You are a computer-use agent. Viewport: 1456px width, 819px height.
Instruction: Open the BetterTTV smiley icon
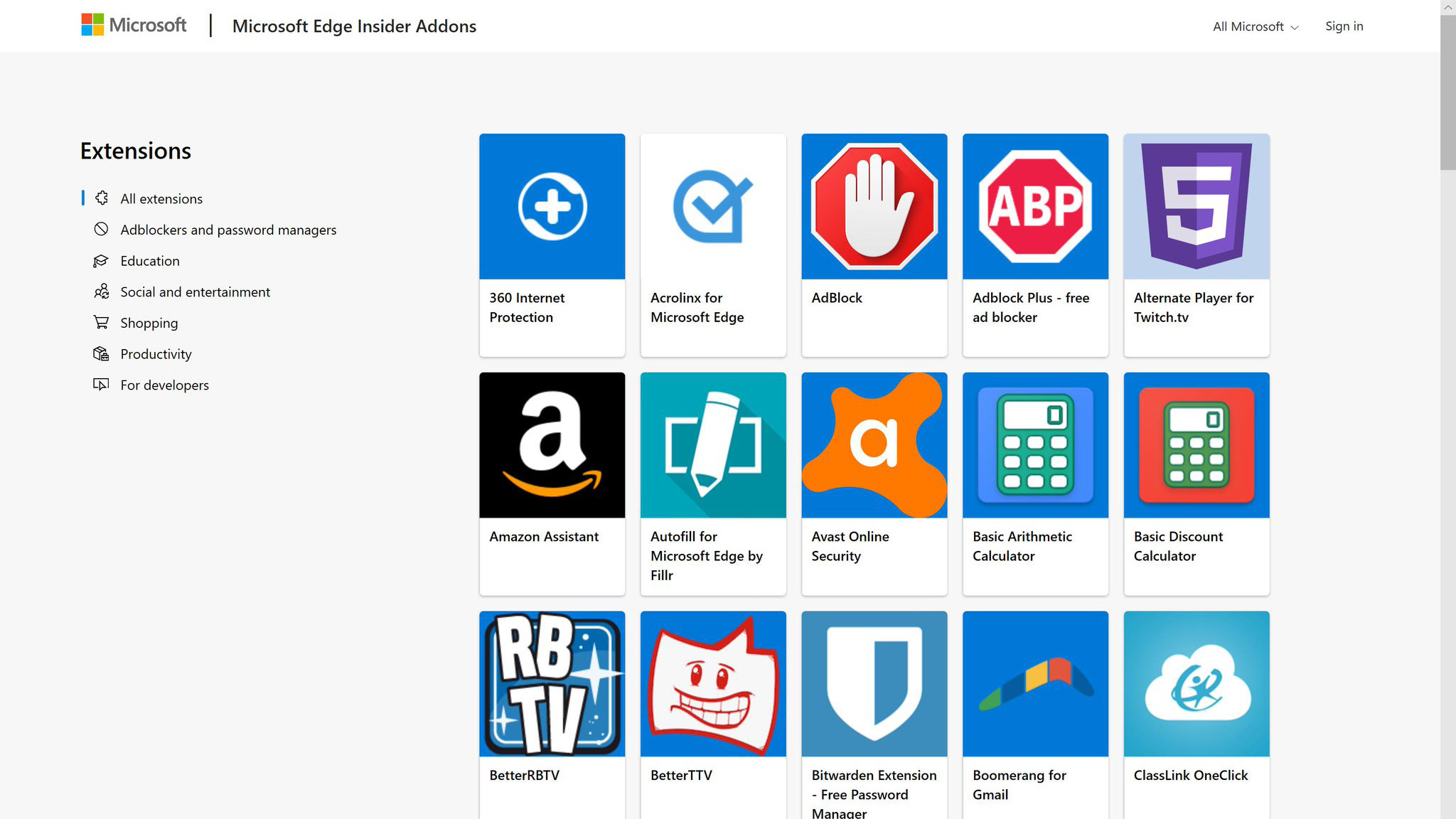point(713,683)
